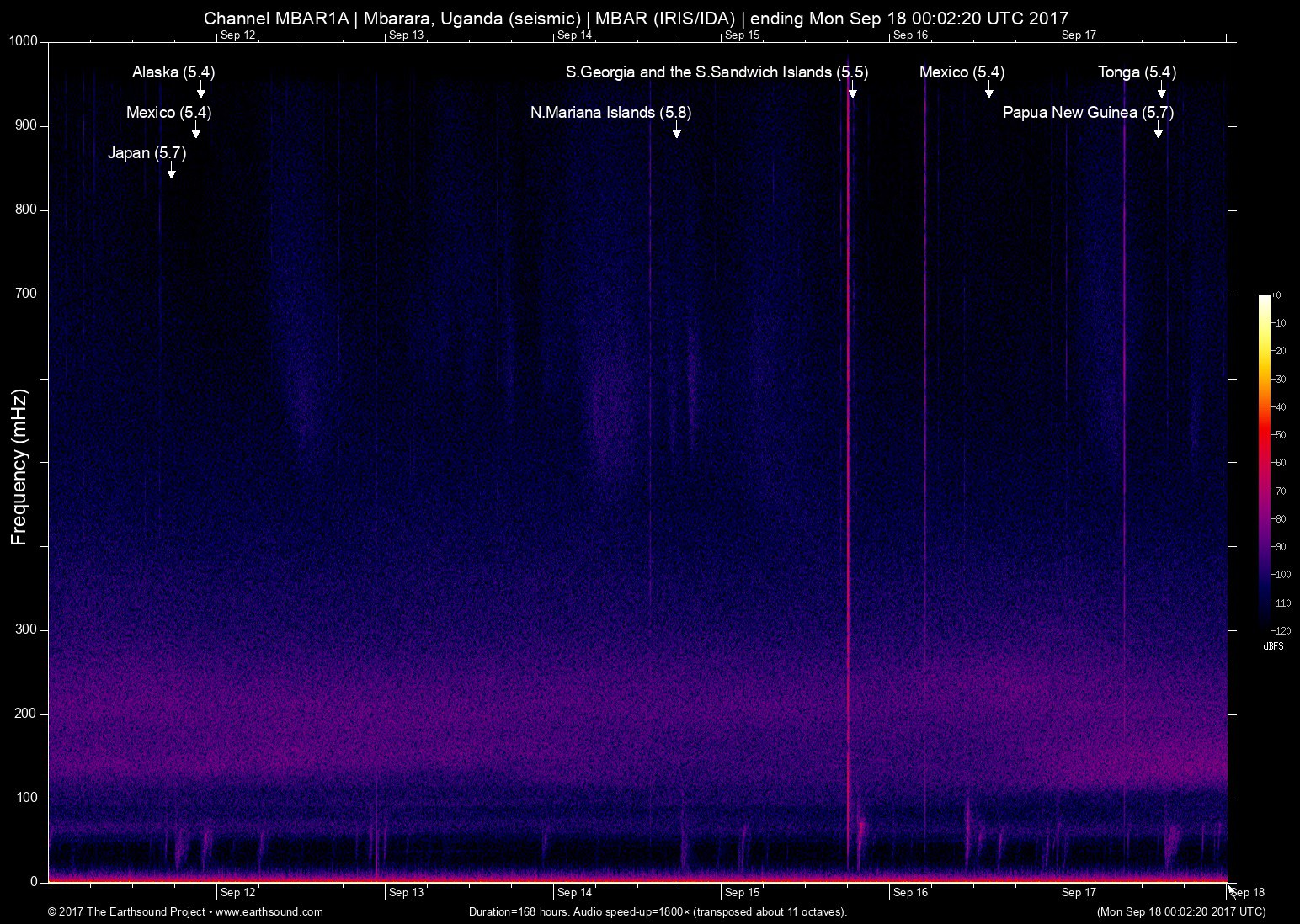Select the N.Mariana Islands (5.8) marker

(610, 112)
